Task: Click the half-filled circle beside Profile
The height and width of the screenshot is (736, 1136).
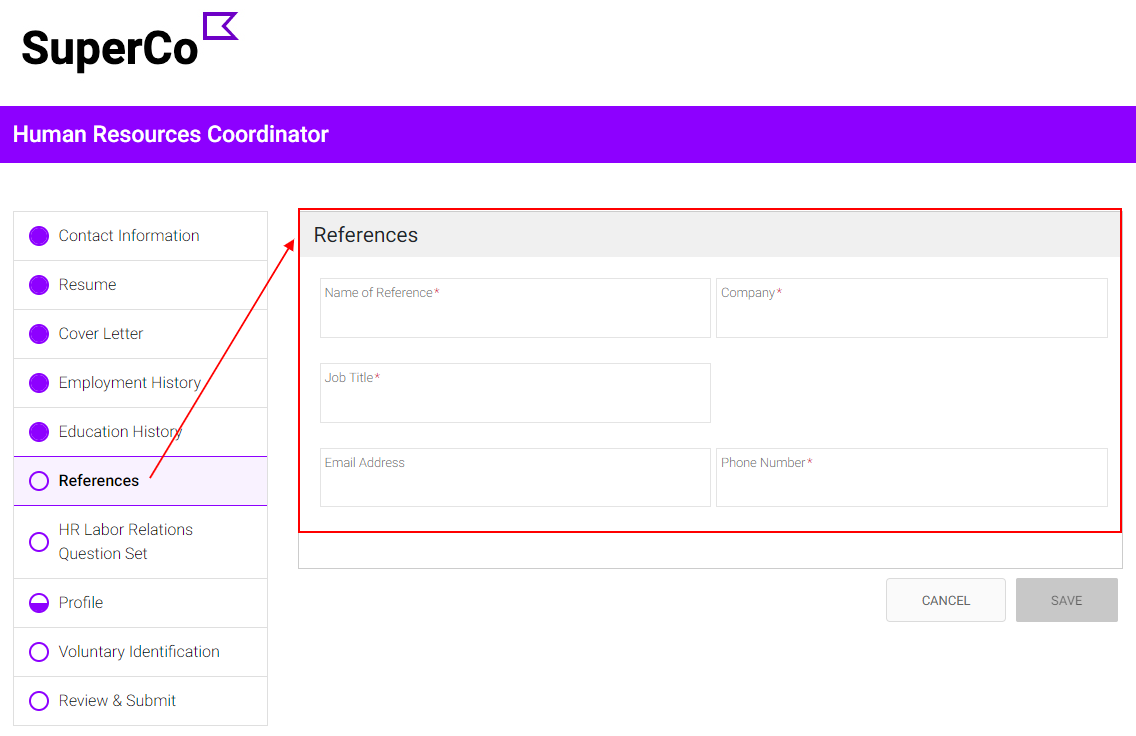Action: pyautogui.click(x=39, y=603)
